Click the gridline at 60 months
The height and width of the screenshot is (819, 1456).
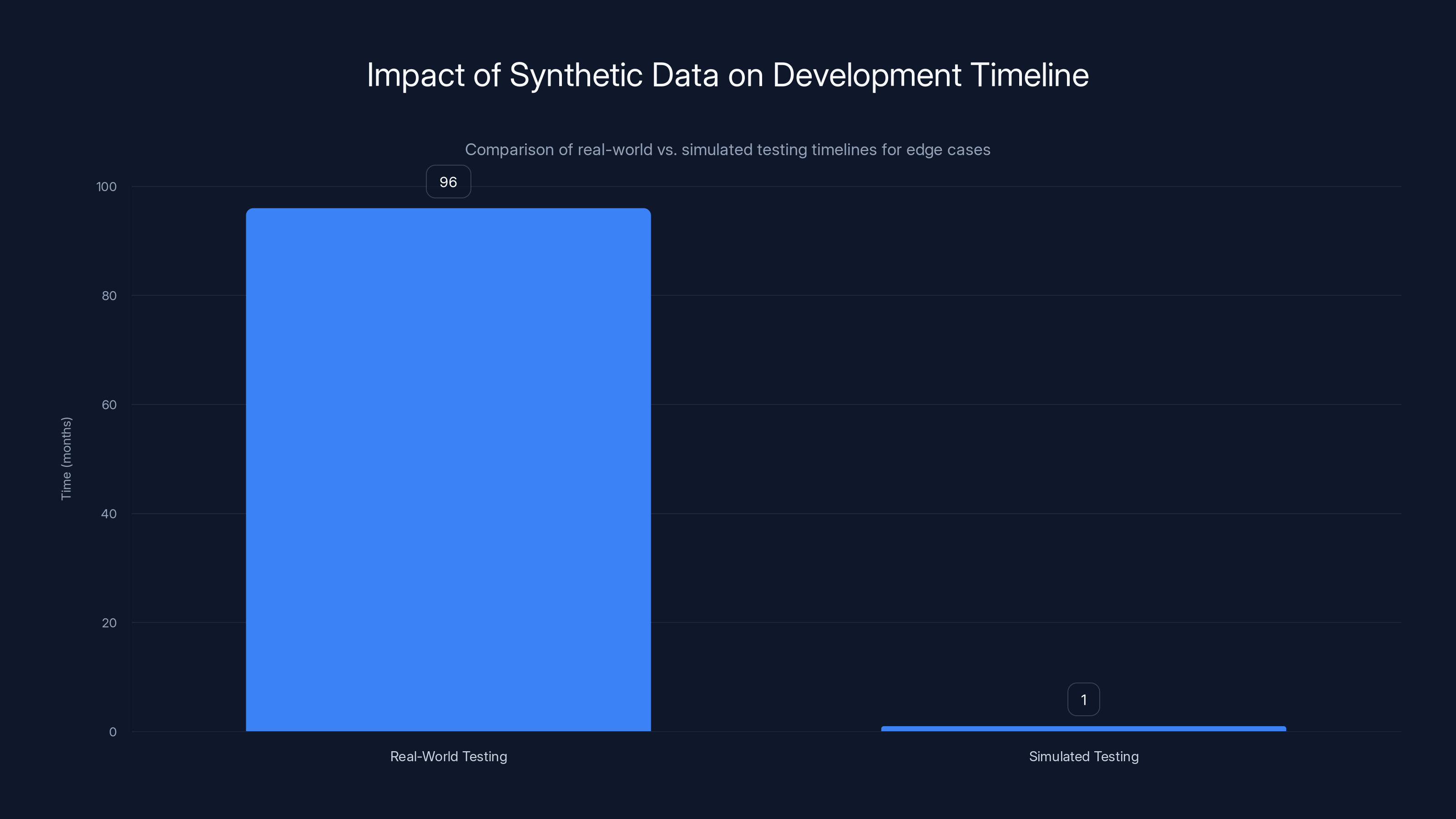click(961, 404)
